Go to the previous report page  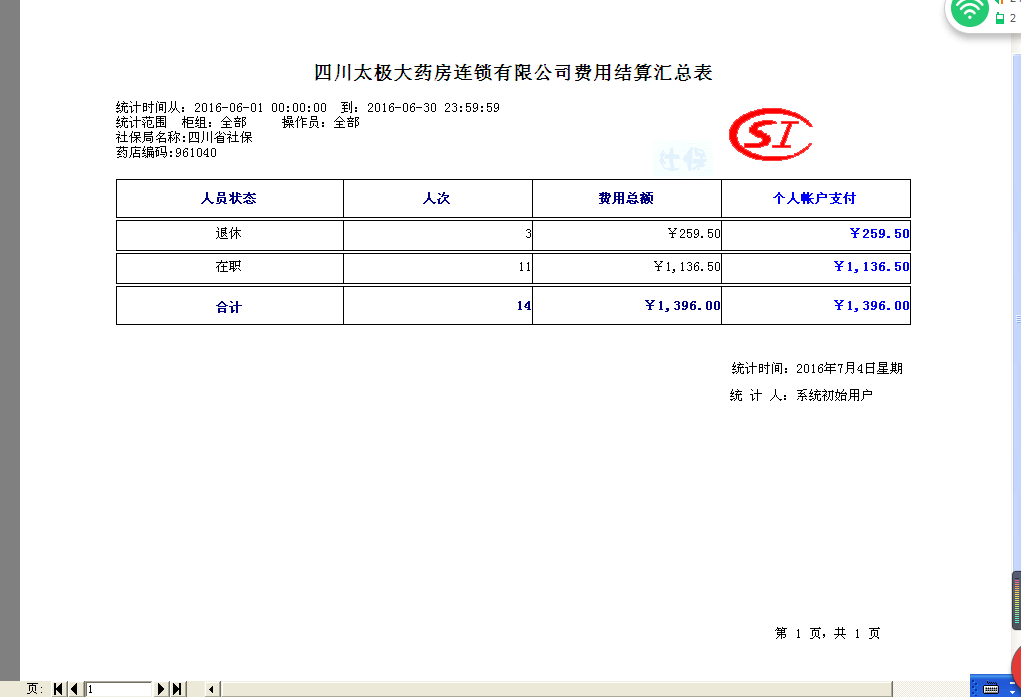pos(74,689)
